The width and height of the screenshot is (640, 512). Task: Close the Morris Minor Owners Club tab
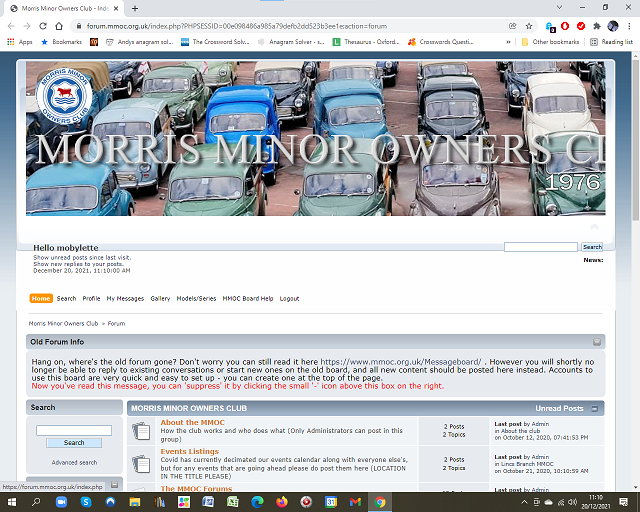(x=116, y=8)
